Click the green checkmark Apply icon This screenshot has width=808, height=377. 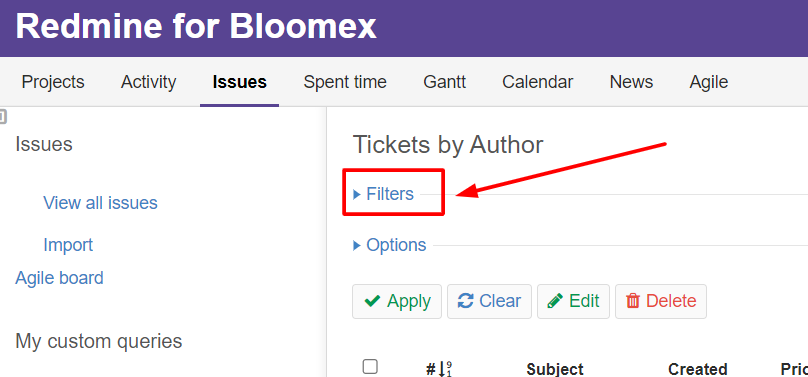pos(373,301)
